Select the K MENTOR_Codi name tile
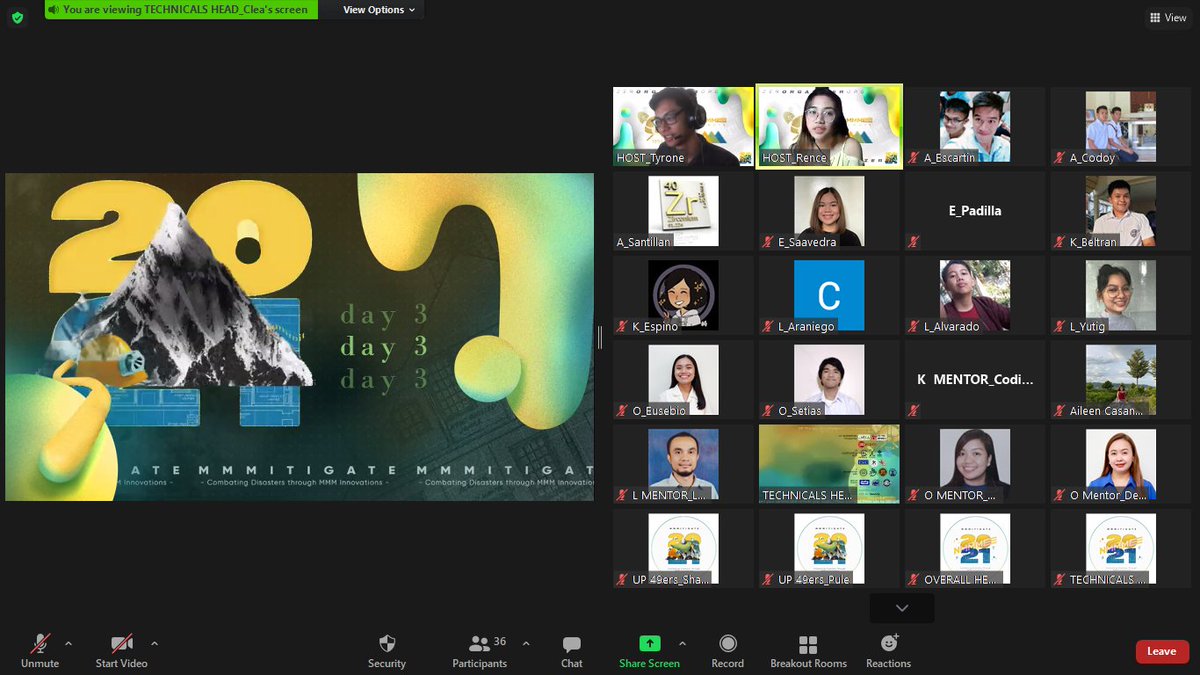1200x675 pixels. pyautogui.click(x=975, y=380)
